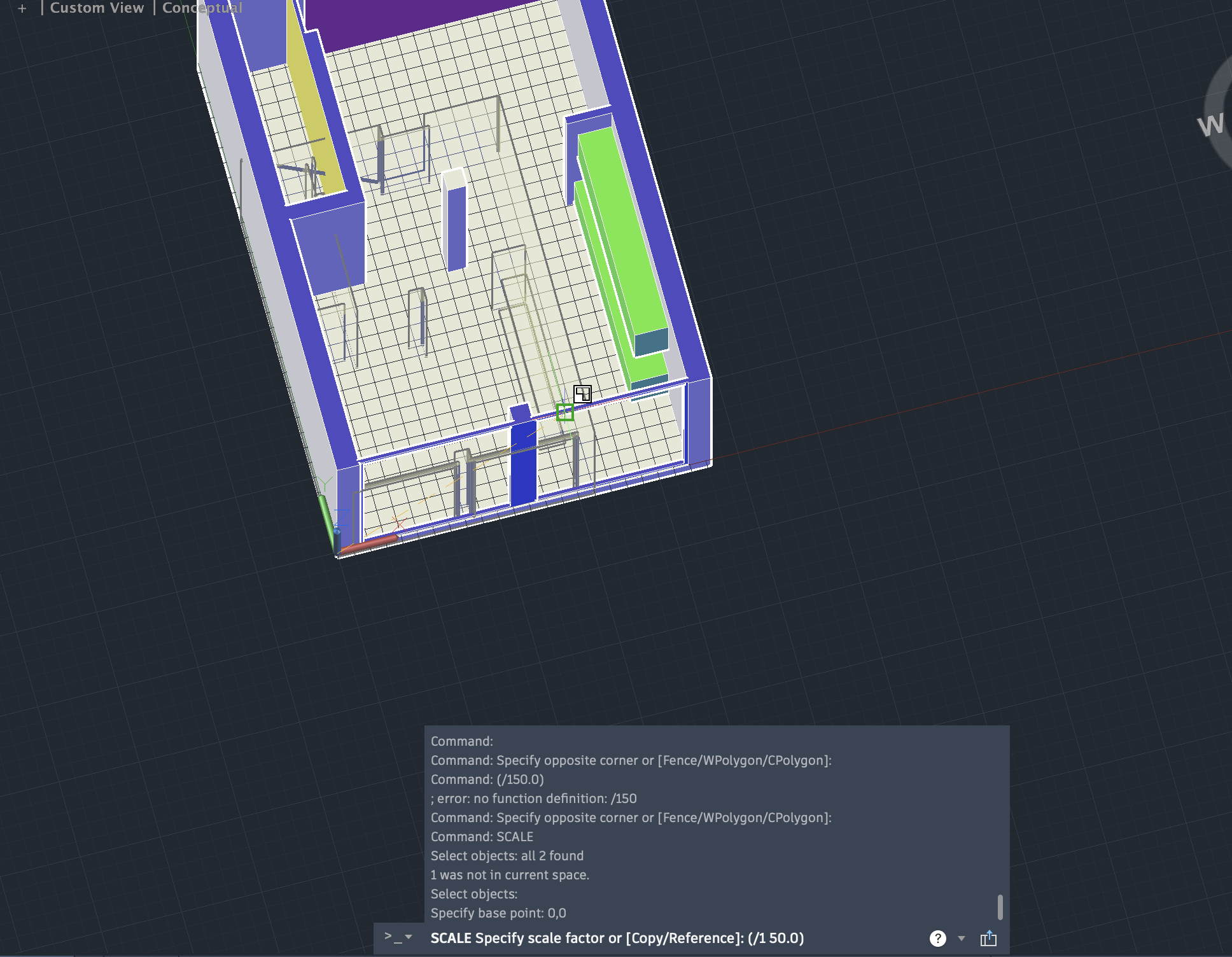
Task: Expand dropdown arrow next to help icon
Action: (x=962, y=939)
